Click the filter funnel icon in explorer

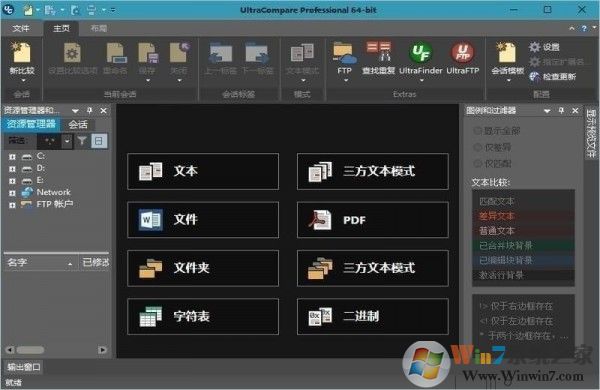click(82, 141)
